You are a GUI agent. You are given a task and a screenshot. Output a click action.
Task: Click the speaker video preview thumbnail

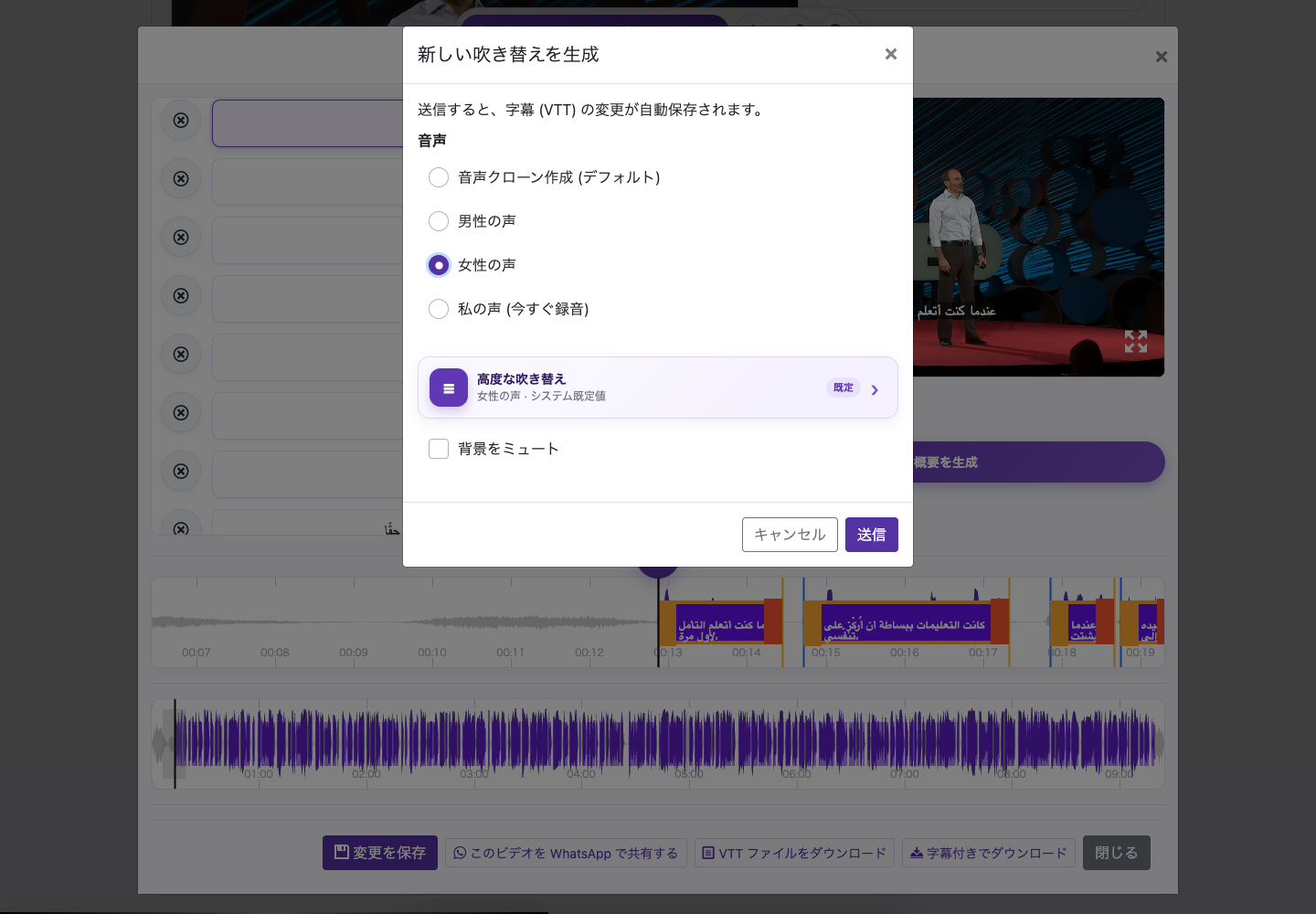click(1038, 237)
